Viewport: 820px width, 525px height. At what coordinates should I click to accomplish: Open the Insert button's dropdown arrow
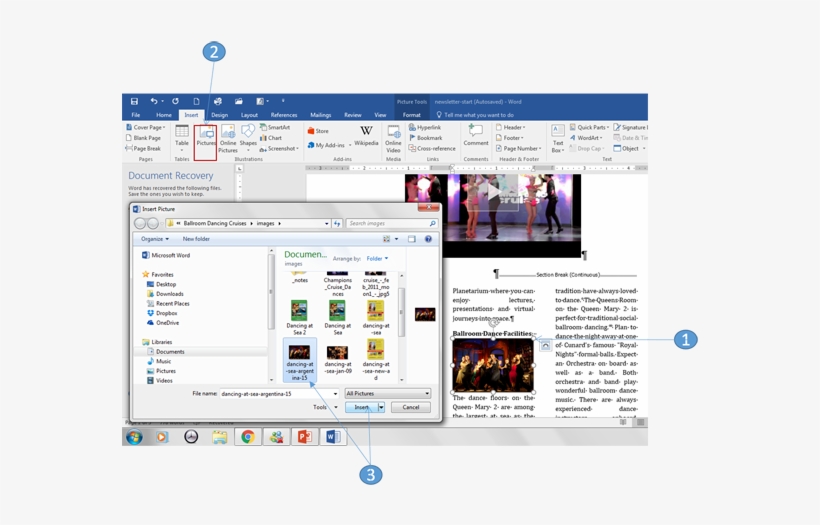[381, 407]
